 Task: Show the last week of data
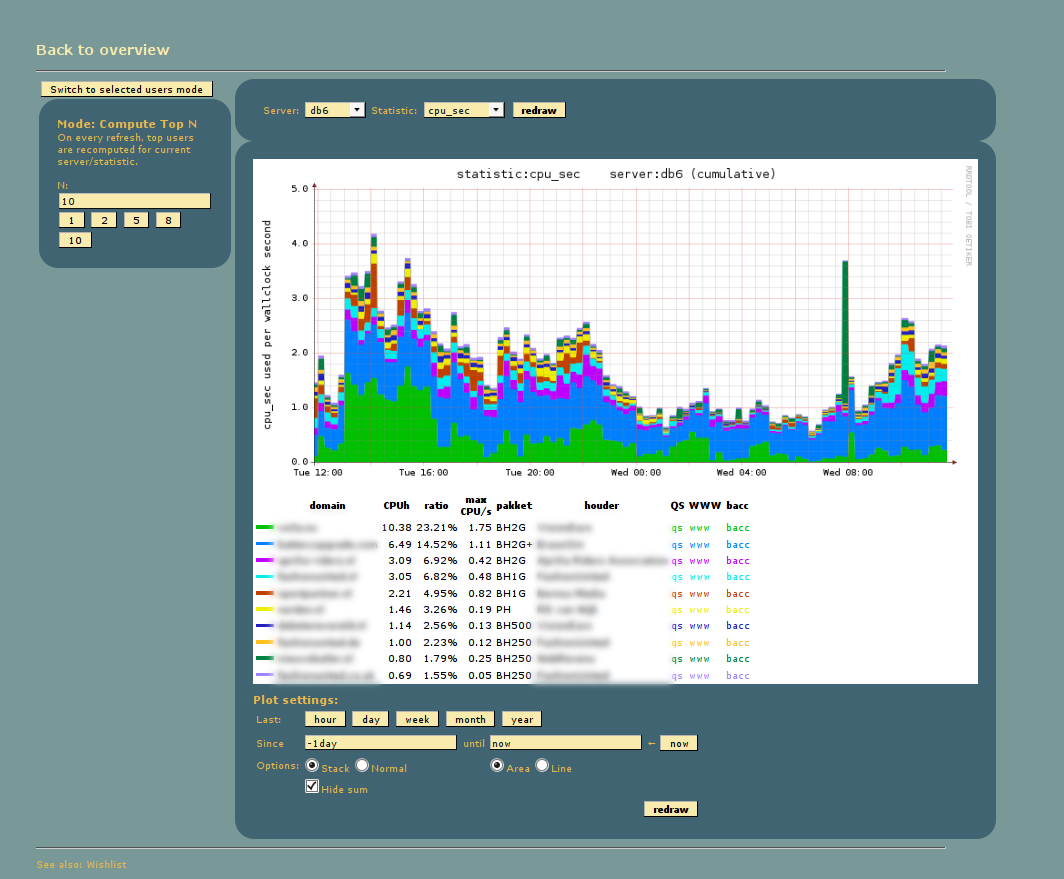(416, 718)
